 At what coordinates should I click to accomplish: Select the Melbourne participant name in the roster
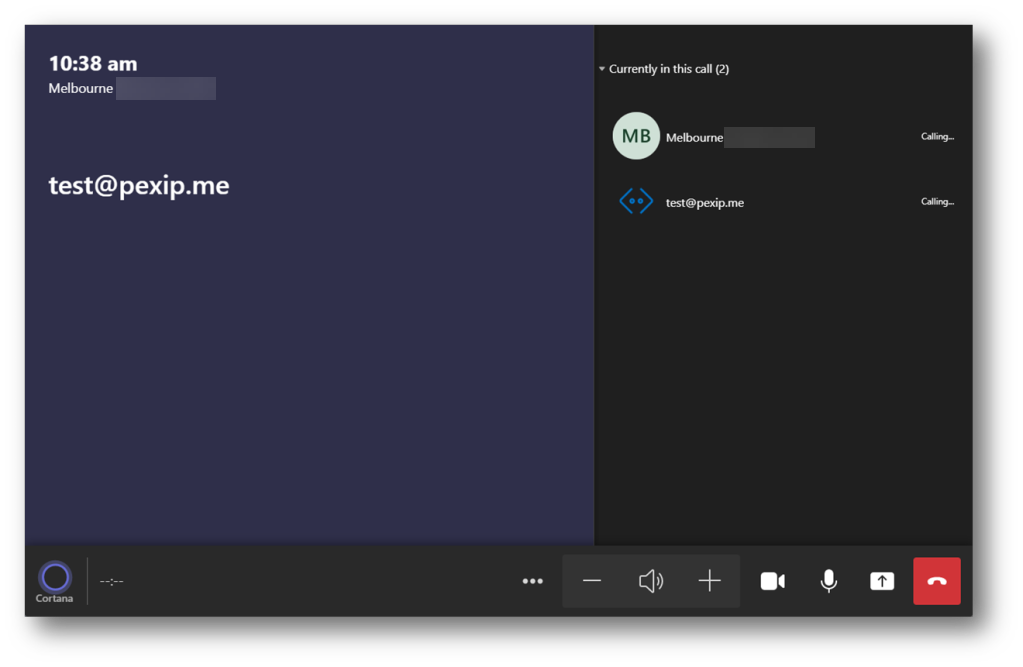(x=695, y=138)
